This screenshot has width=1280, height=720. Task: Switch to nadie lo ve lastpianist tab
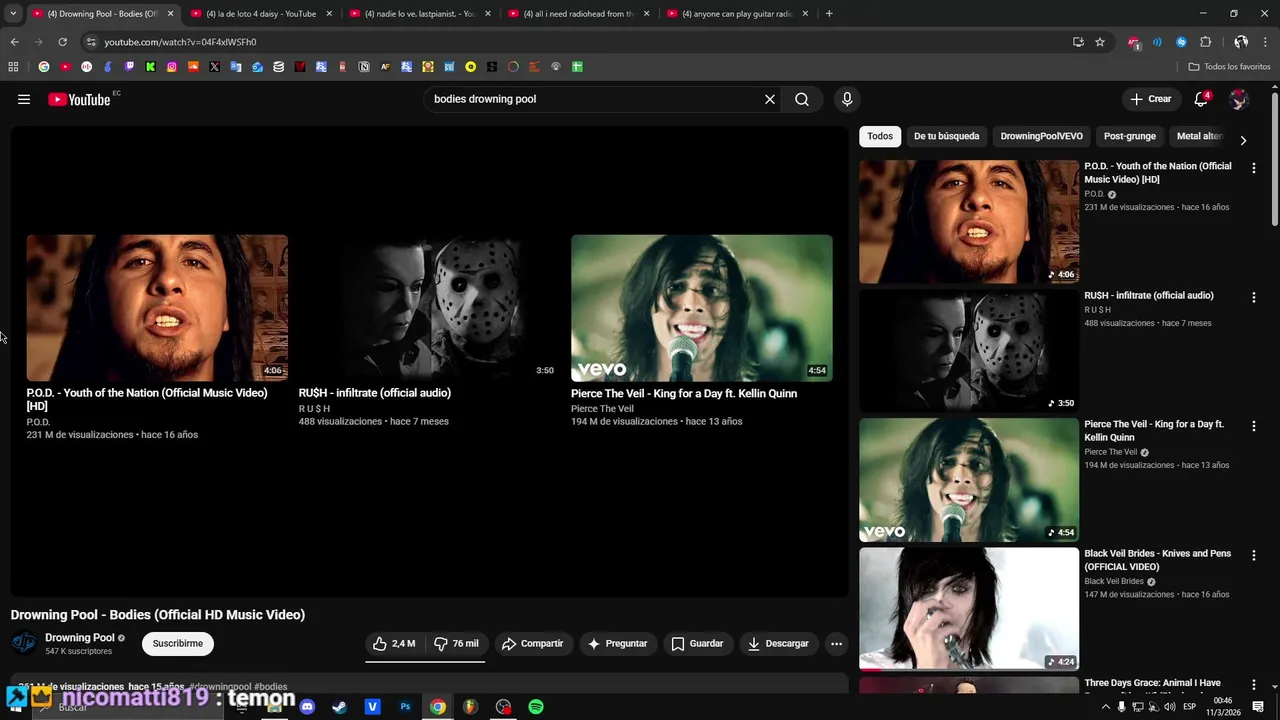coord(418,14)
